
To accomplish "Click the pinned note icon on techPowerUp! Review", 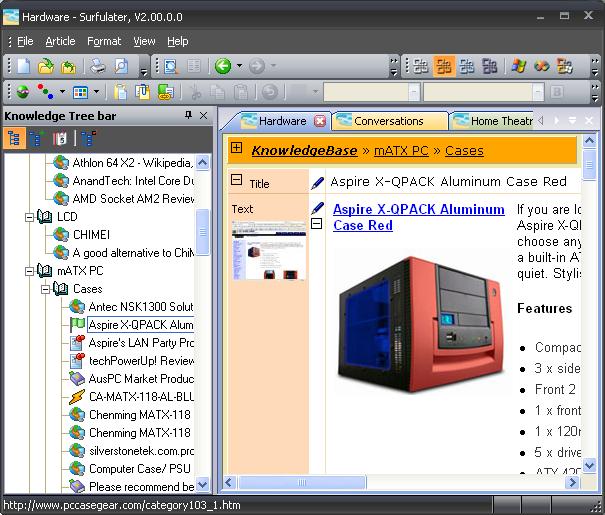I will pyautogui.click(x=77, y=360).
